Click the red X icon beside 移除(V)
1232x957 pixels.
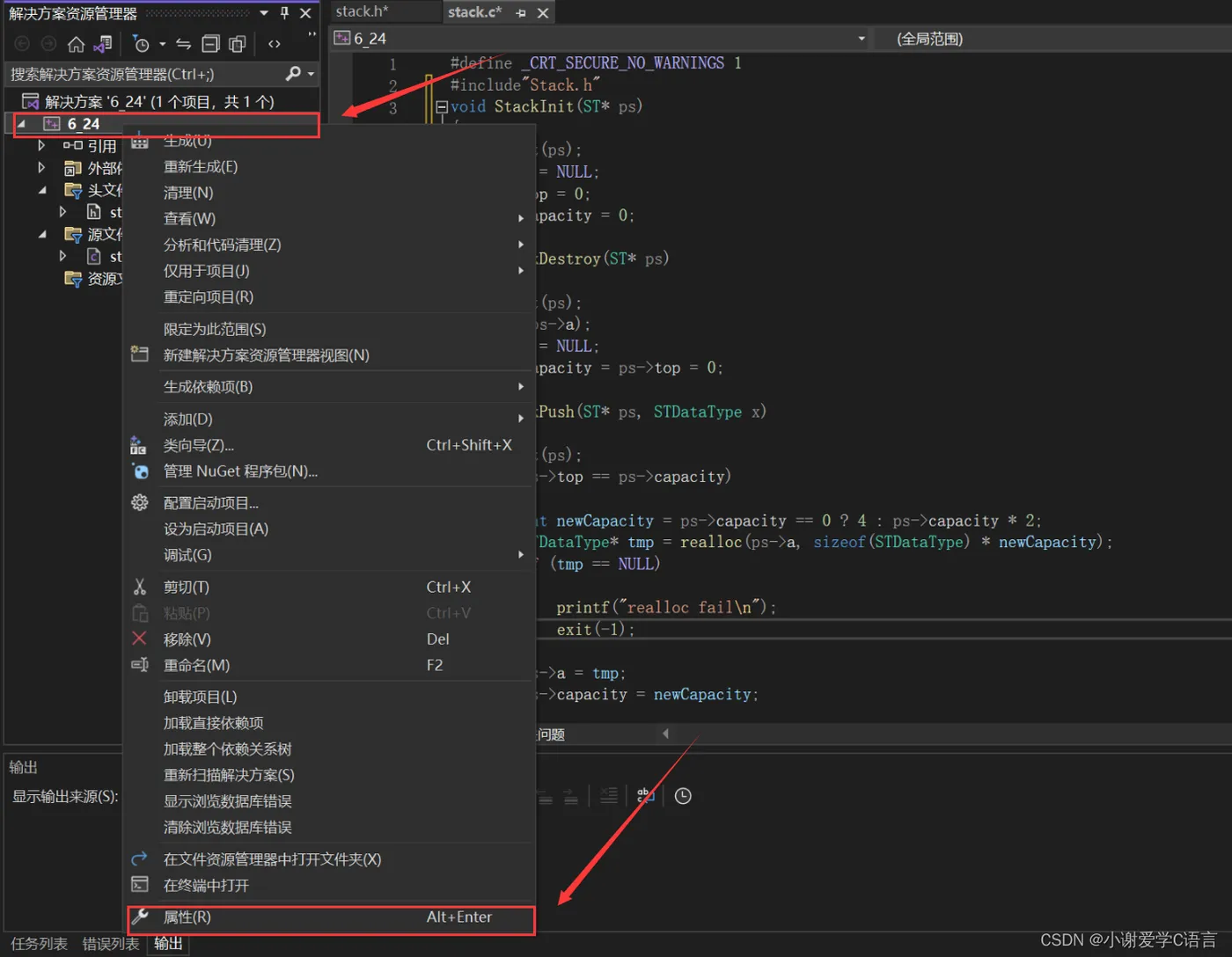click(139, 639)
